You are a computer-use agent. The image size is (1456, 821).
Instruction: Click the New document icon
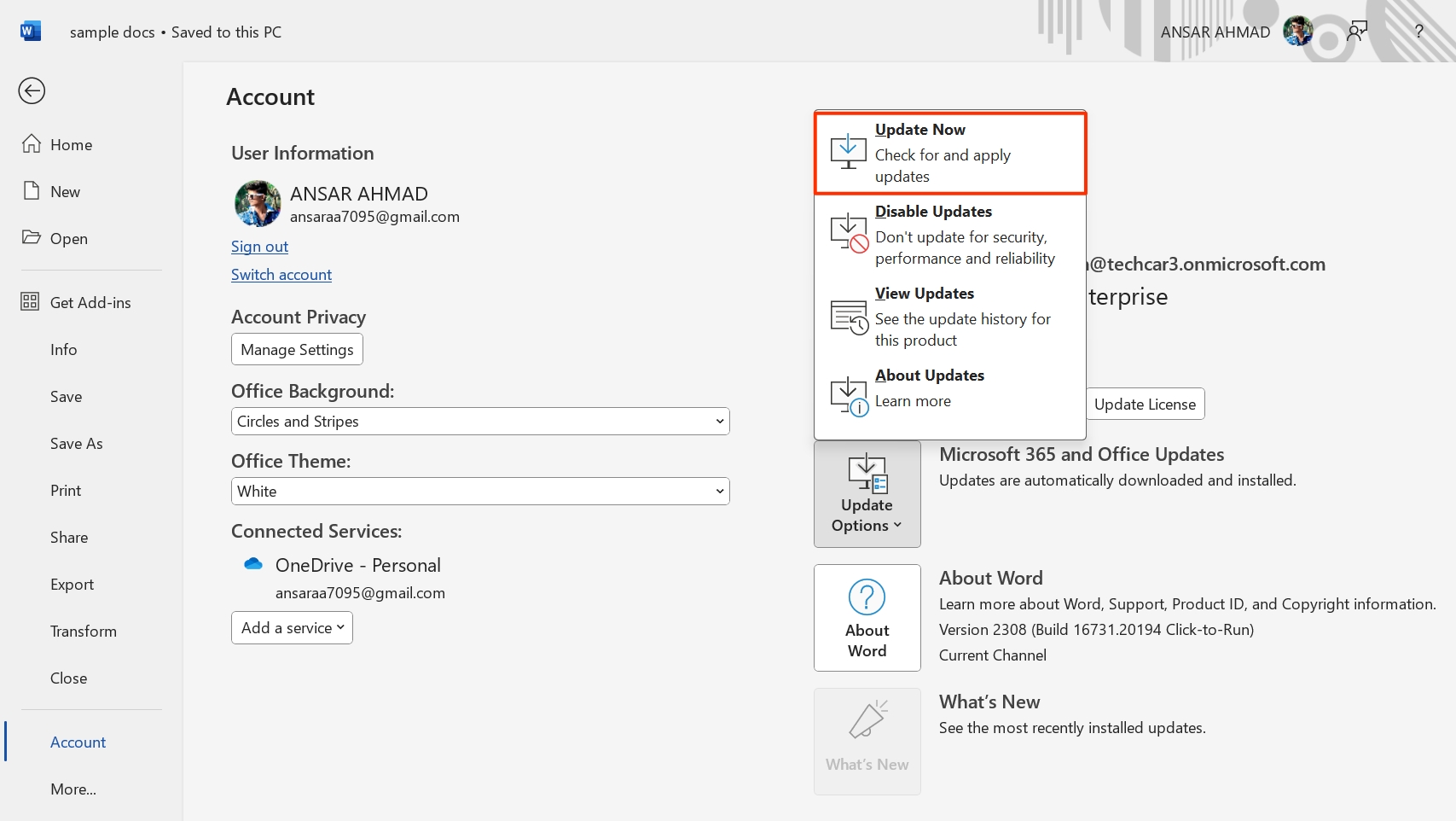[32, 191]
